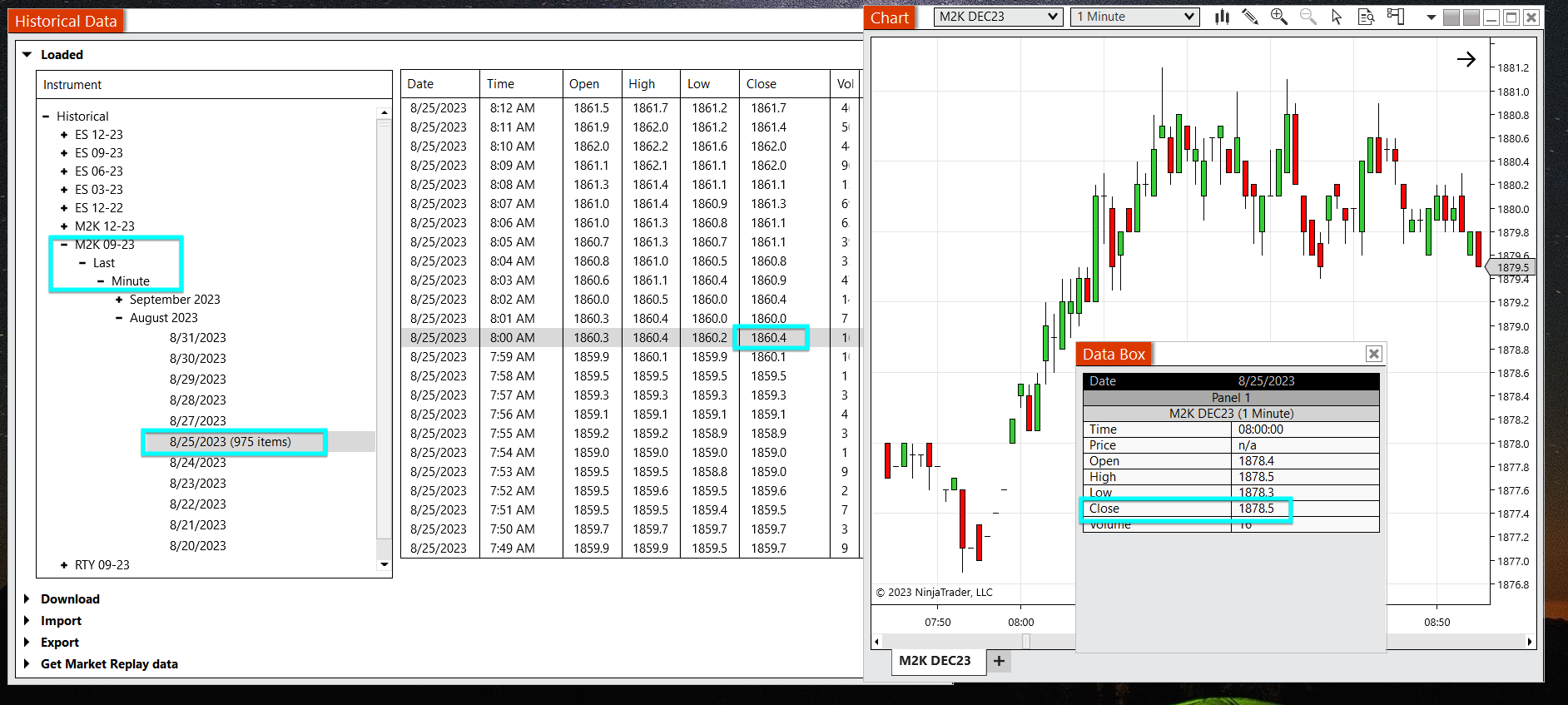Collapse the Loaded section
Screen dimensions: 1568x705
click(x=27, y=55)
